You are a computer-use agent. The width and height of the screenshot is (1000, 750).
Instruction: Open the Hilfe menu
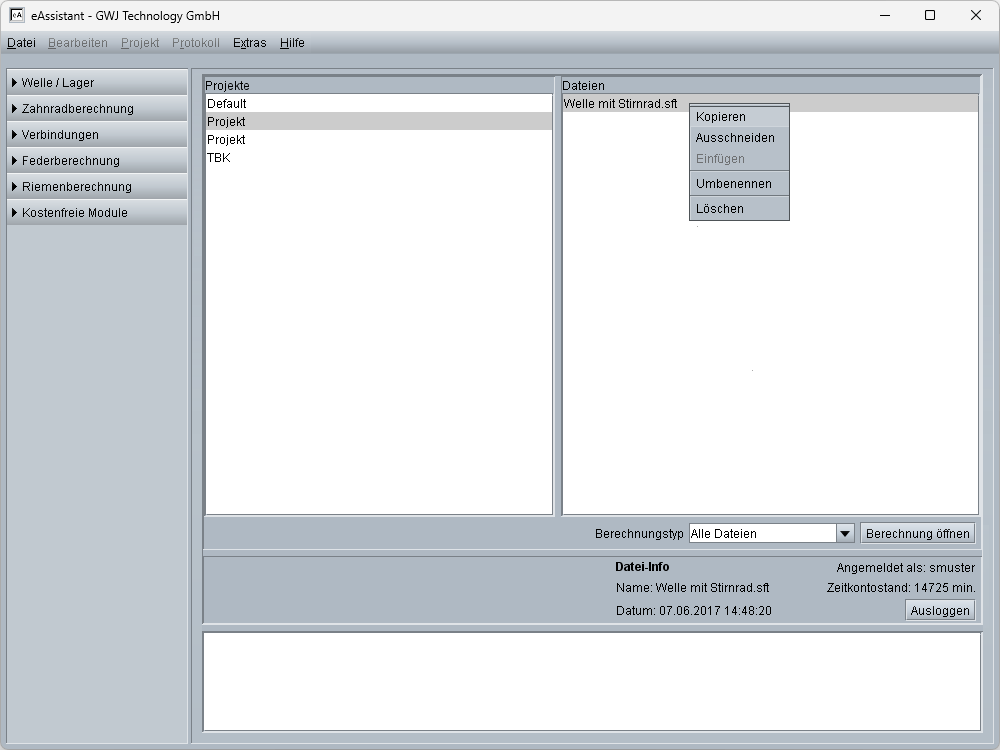point(292,43)
